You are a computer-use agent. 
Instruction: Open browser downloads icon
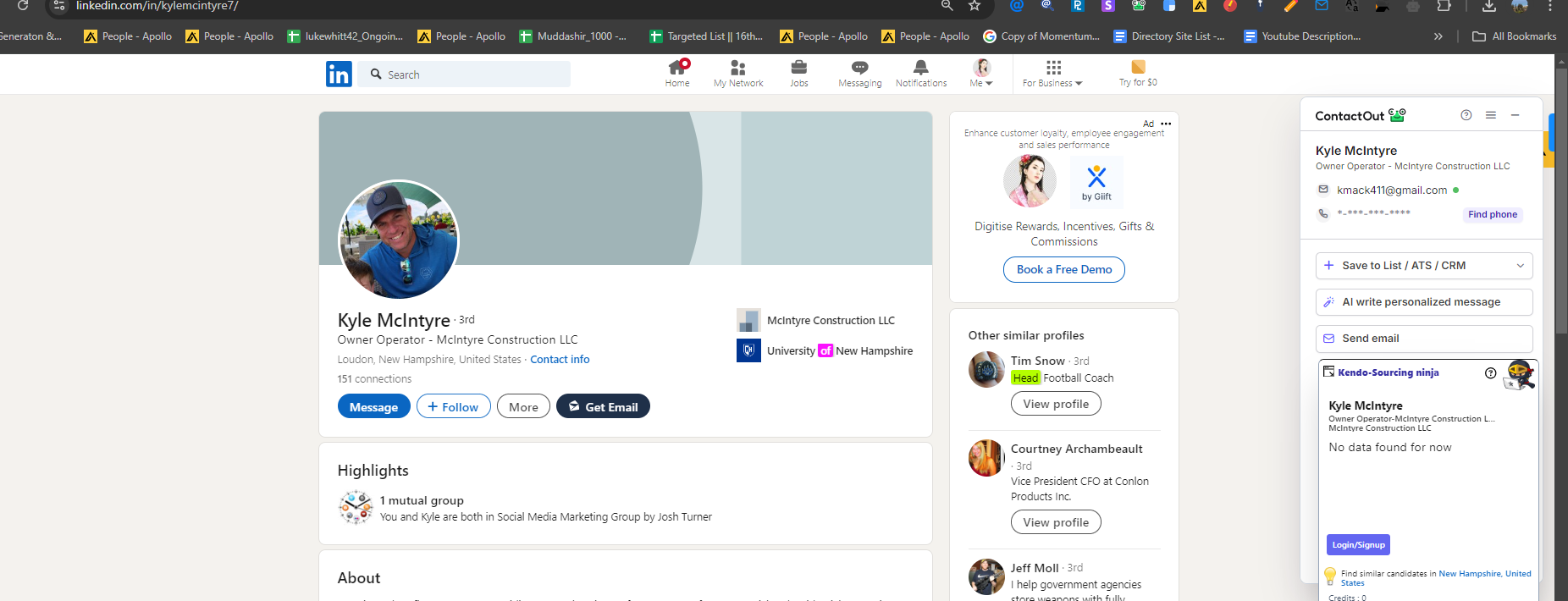click(x=1489, y=6)
